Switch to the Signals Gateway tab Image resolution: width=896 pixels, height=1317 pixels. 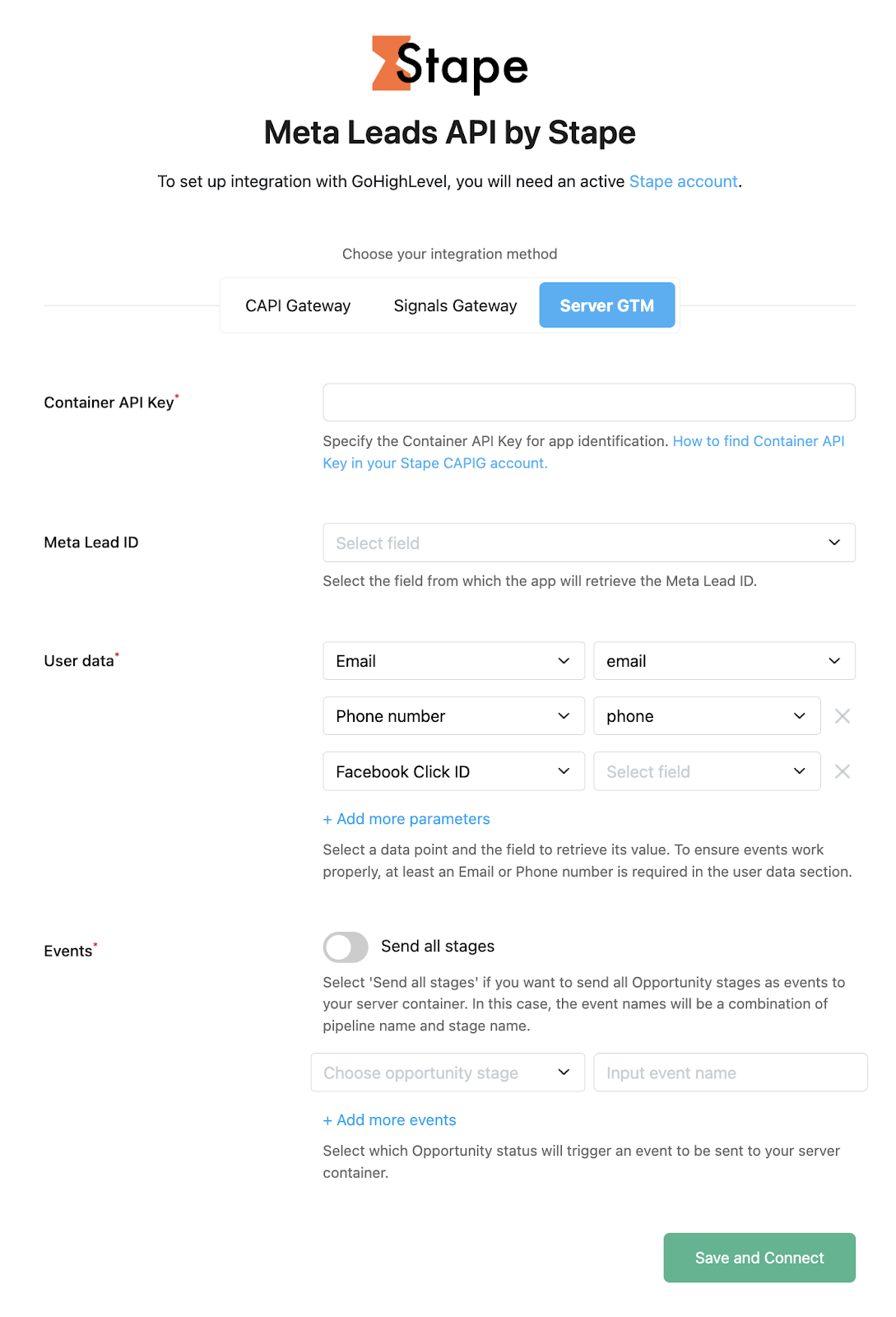(455, 305)
